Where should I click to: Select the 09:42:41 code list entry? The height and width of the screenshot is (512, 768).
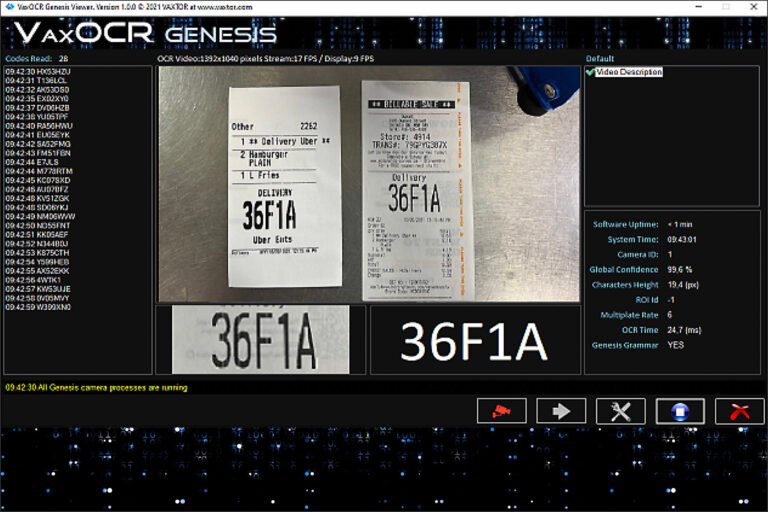pyautogui.click(x=38, y=135)
